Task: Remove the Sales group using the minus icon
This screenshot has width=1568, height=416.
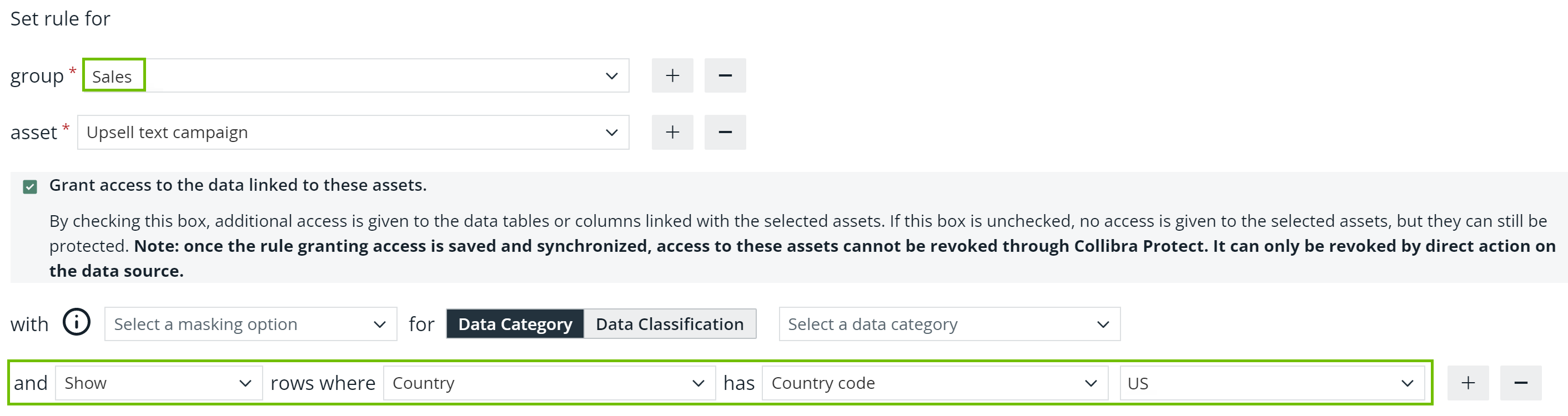Action: (725, 75)
